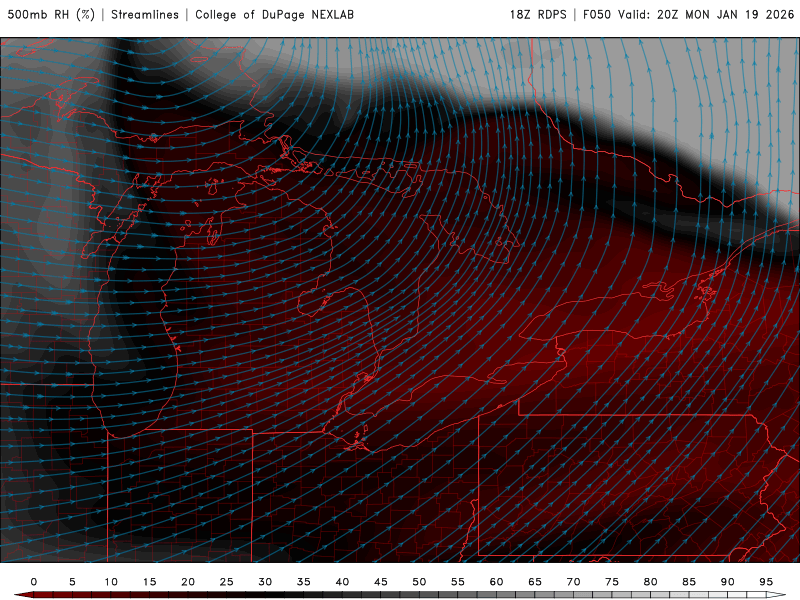Select the "60" tick label on the legend
The width and height of the screenshot is (800, 600).
[x=496, y=582]
